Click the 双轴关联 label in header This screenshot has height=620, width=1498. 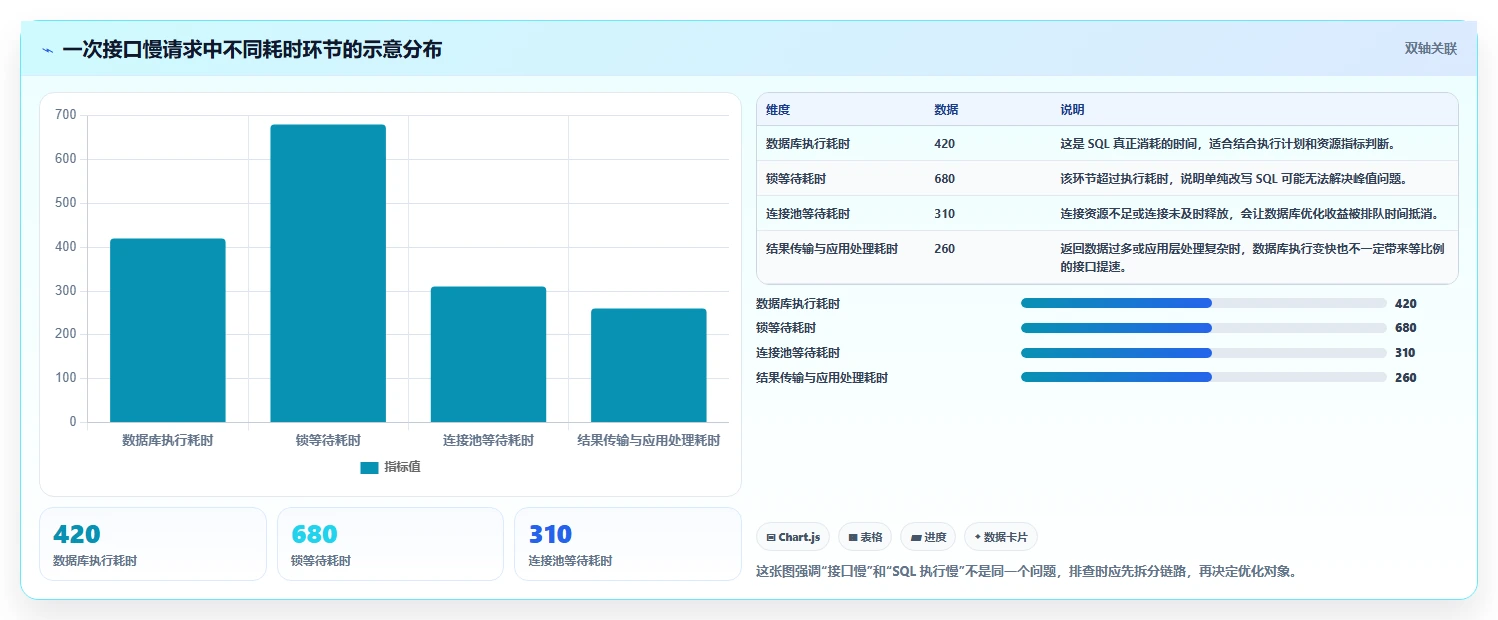click(1431, 49)
